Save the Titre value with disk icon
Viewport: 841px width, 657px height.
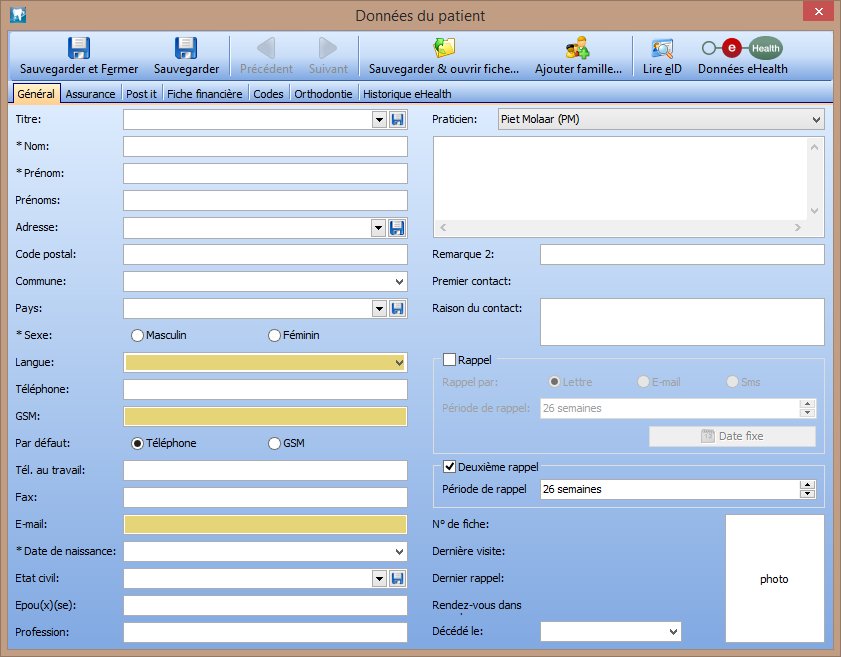click(x=397, y=120)
